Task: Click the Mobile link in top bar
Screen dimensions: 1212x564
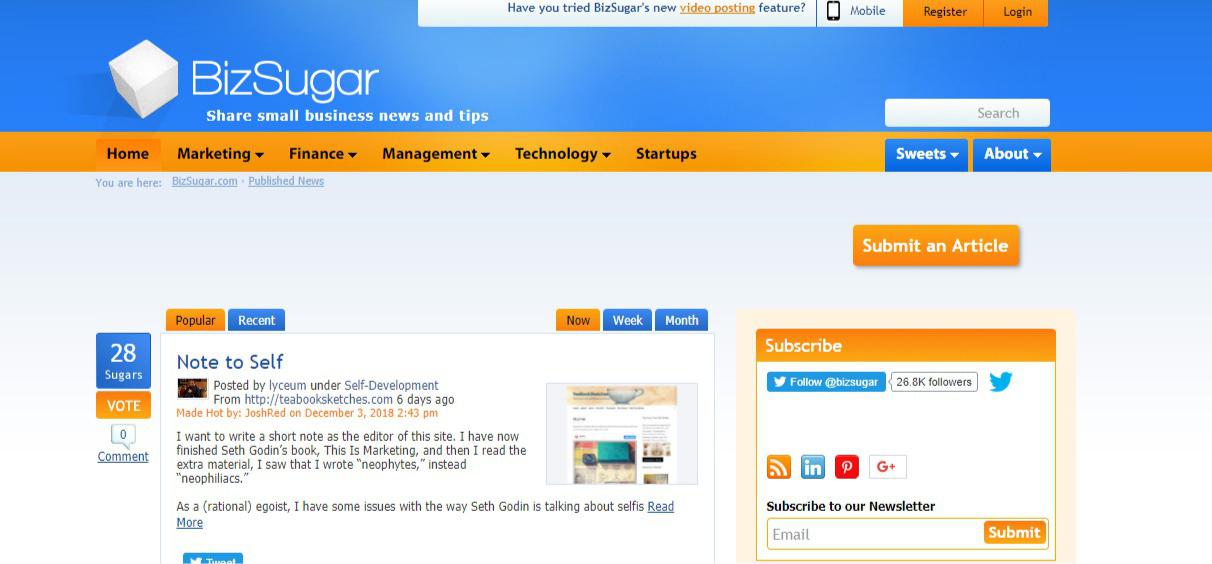Action: [867, 11]
